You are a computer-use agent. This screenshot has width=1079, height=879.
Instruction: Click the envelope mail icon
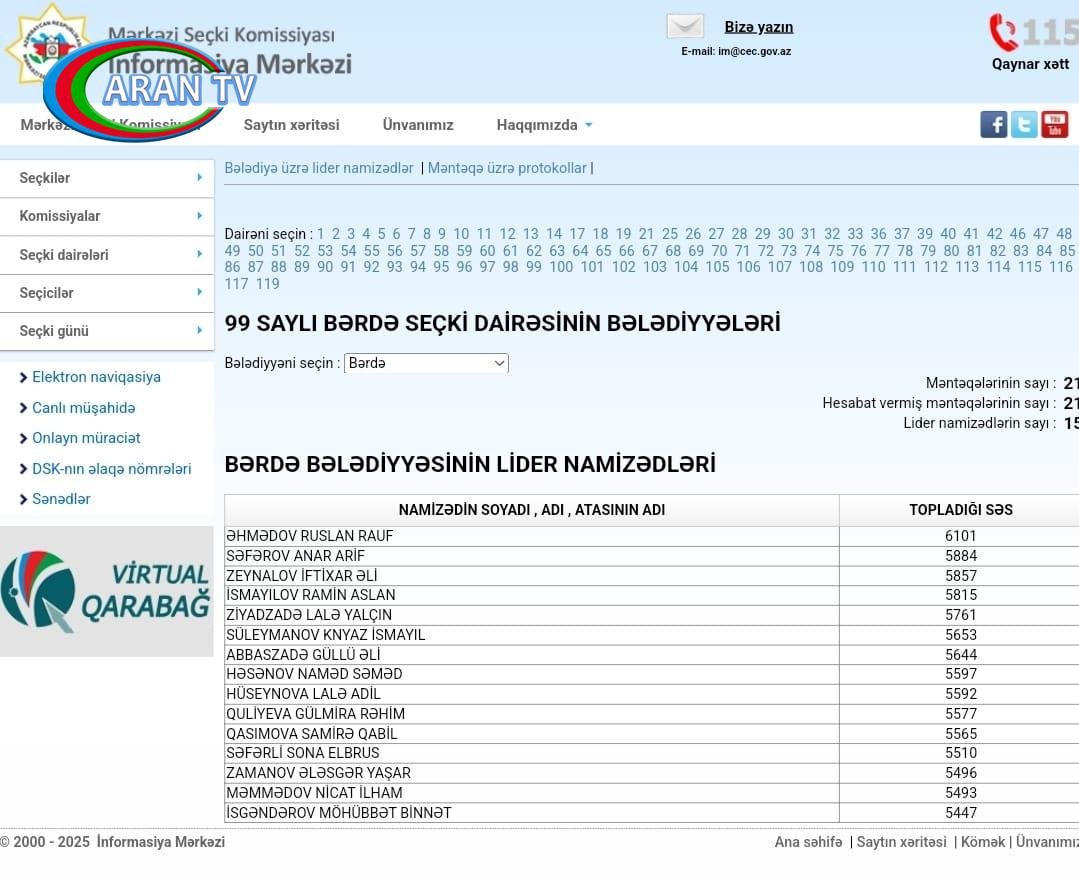coord(685,27)
